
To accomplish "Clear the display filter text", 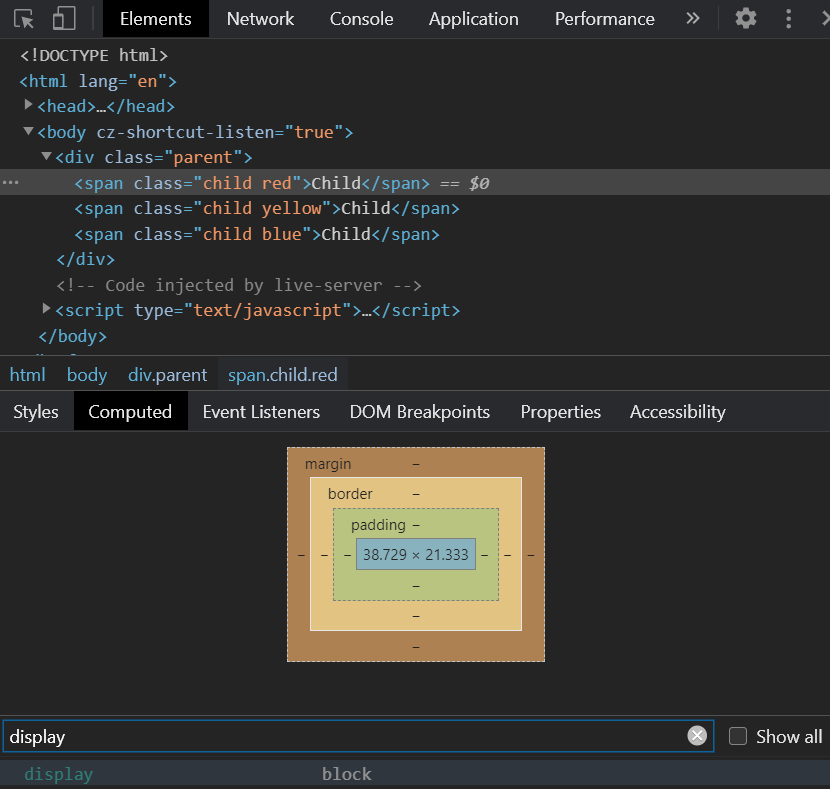I will pos(697,736).
